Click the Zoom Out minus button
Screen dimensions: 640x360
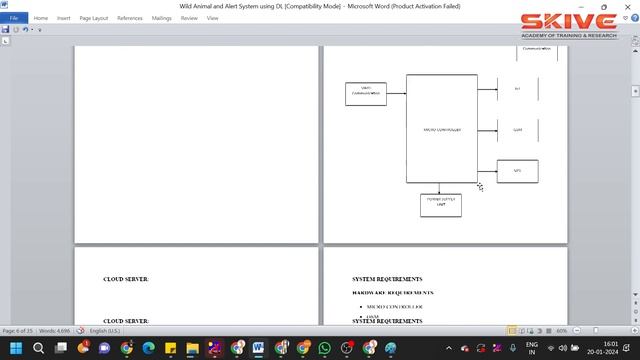coord(576,331)
